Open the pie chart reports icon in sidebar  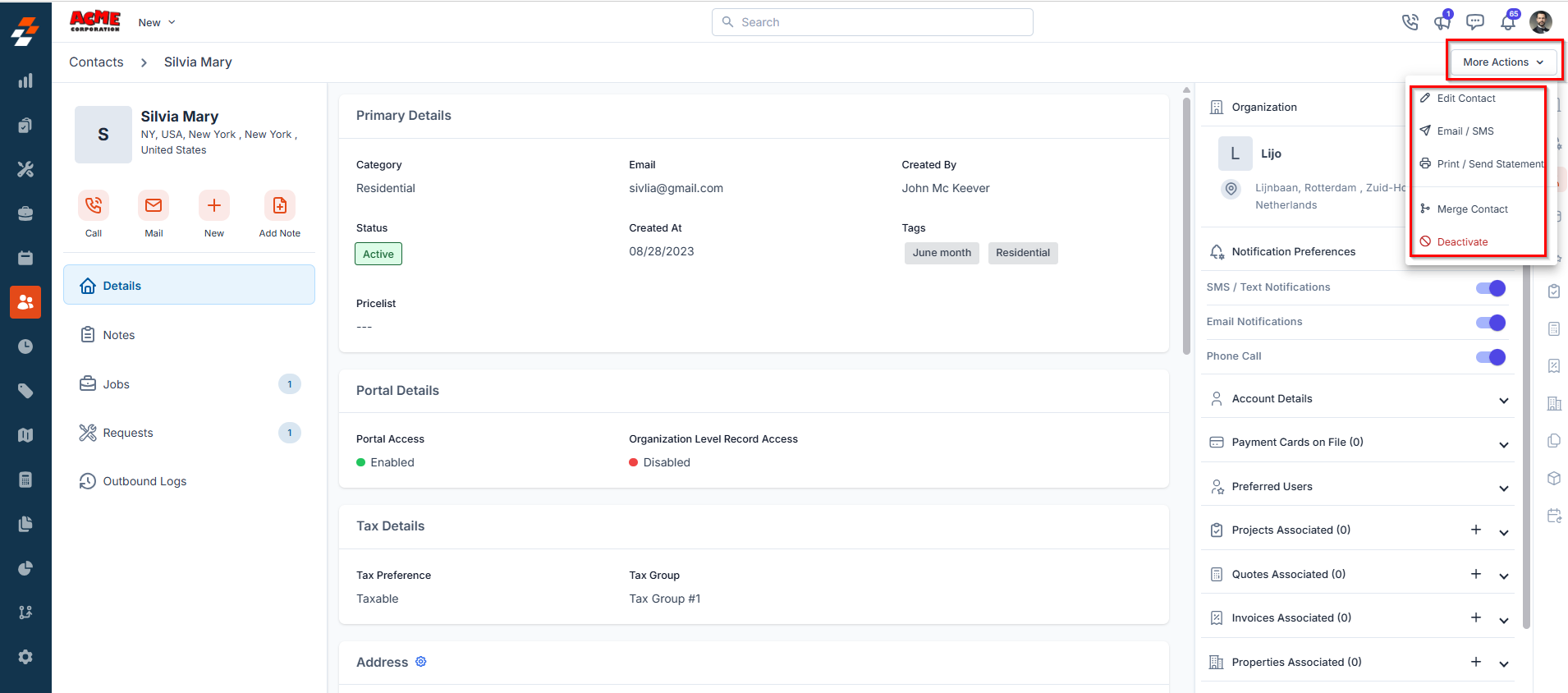coord(25,568)
